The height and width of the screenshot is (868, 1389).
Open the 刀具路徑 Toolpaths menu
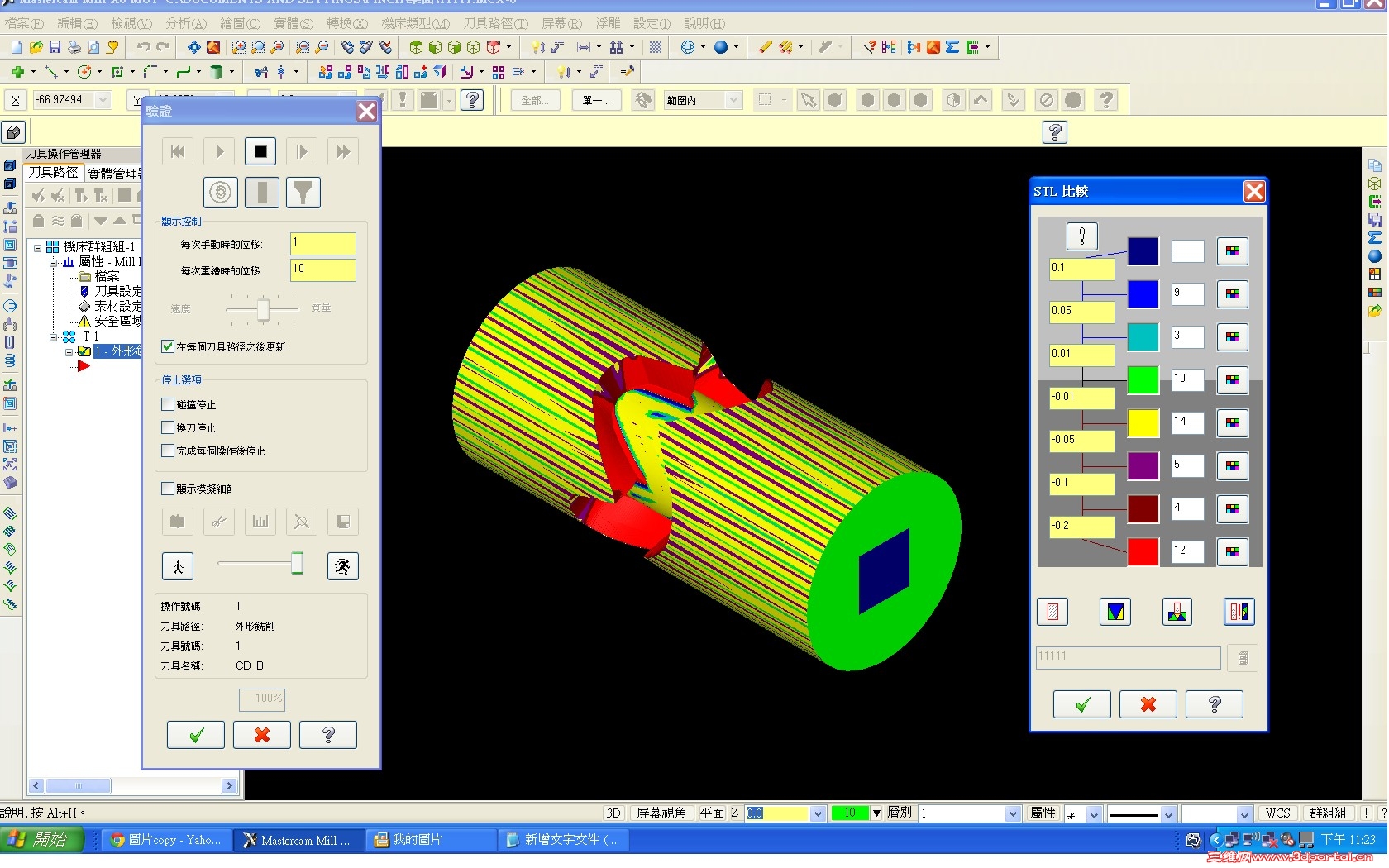(495, 23)
